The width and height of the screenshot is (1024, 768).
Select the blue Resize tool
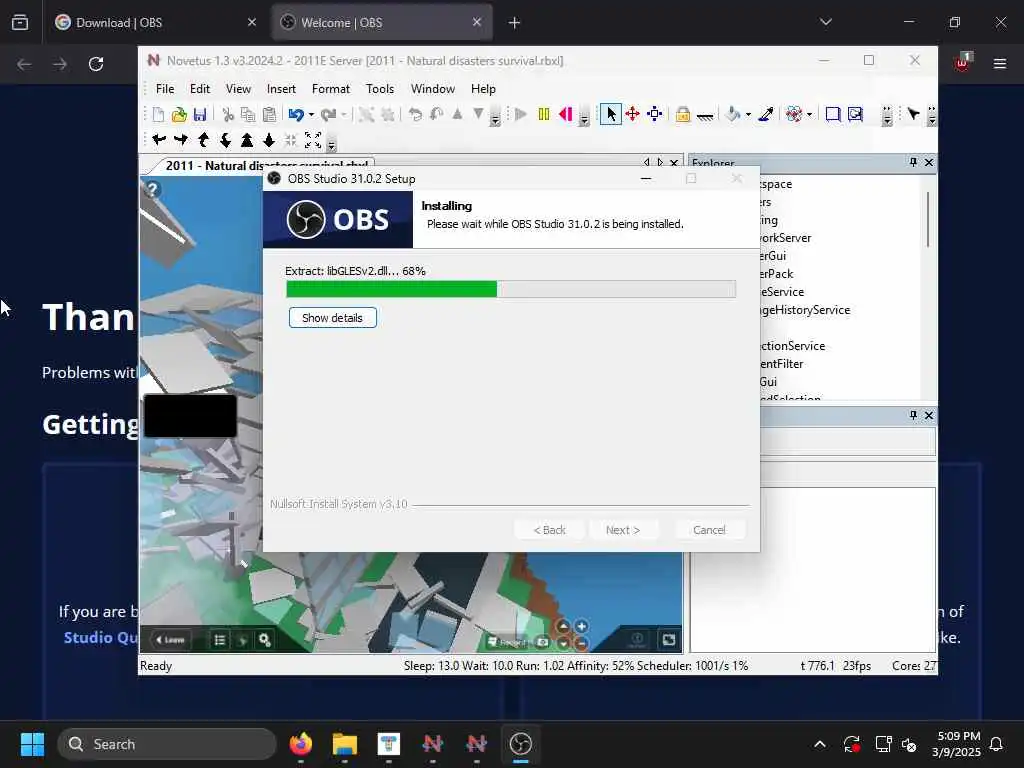[x=654, y=115]
